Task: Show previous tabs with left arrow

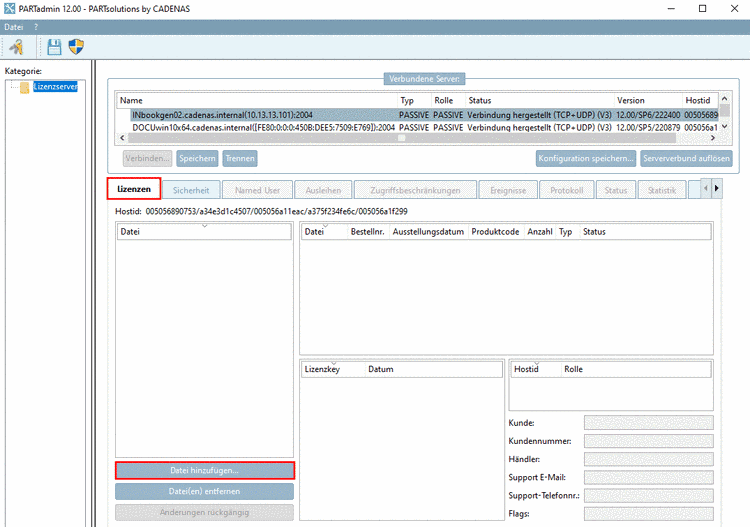Action: 706,188
